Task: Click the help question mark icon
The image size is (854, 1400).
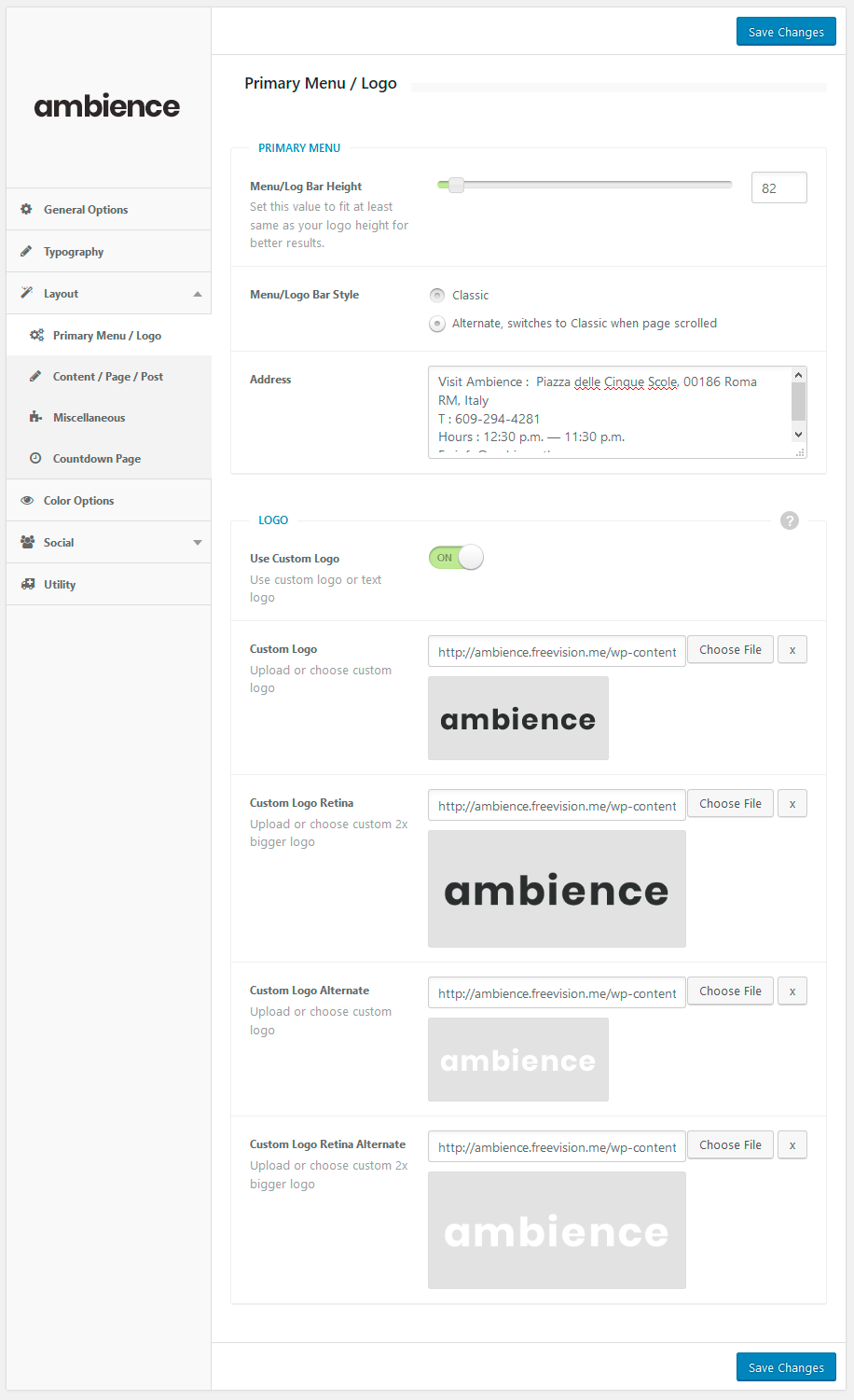Action: (789, 520)
